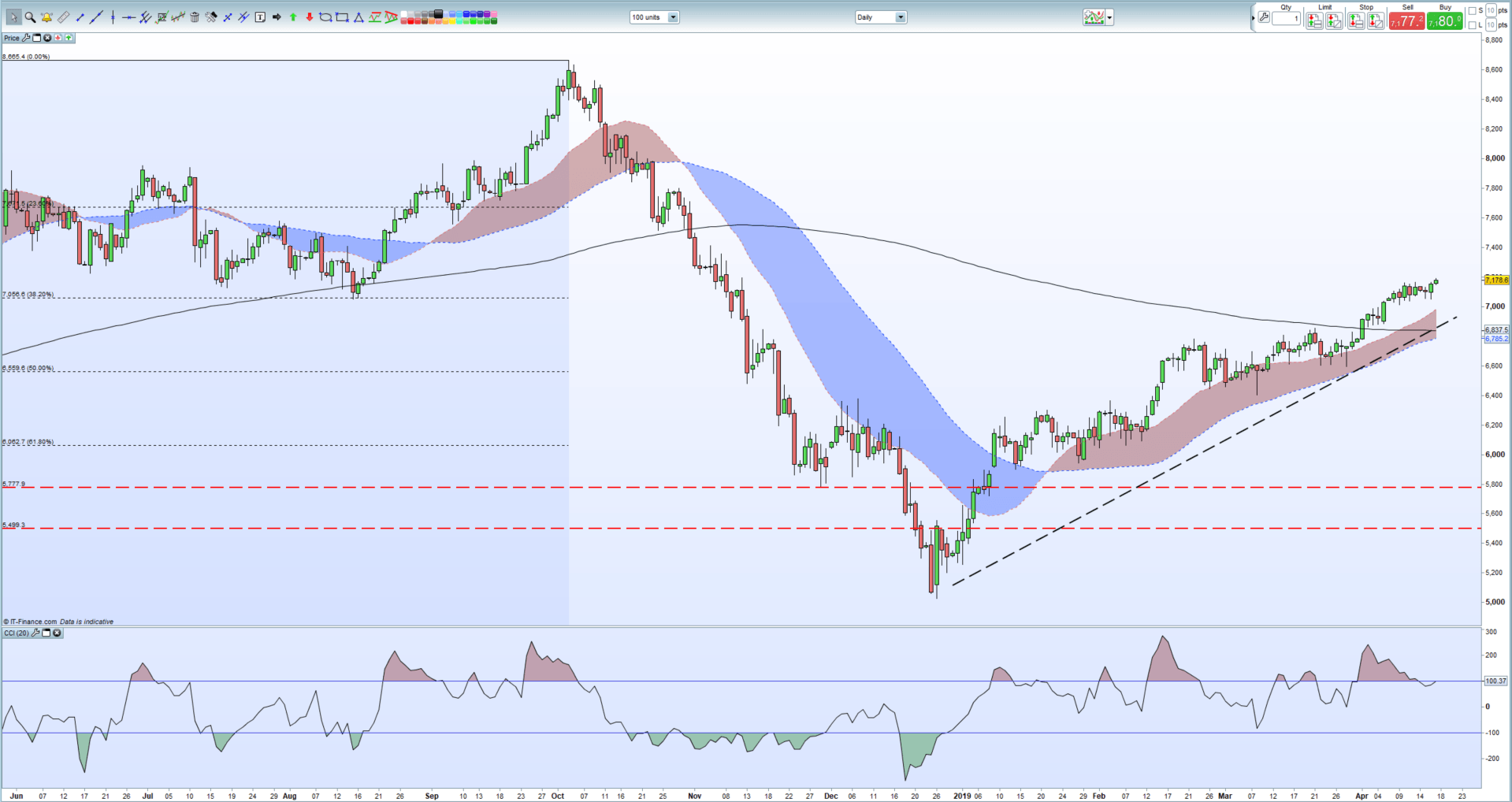Image resolution: width=1512 pixels, height=802 pixels.
Task: Click the current price label 7,178.6
Action: click(x=1496, y=280)
